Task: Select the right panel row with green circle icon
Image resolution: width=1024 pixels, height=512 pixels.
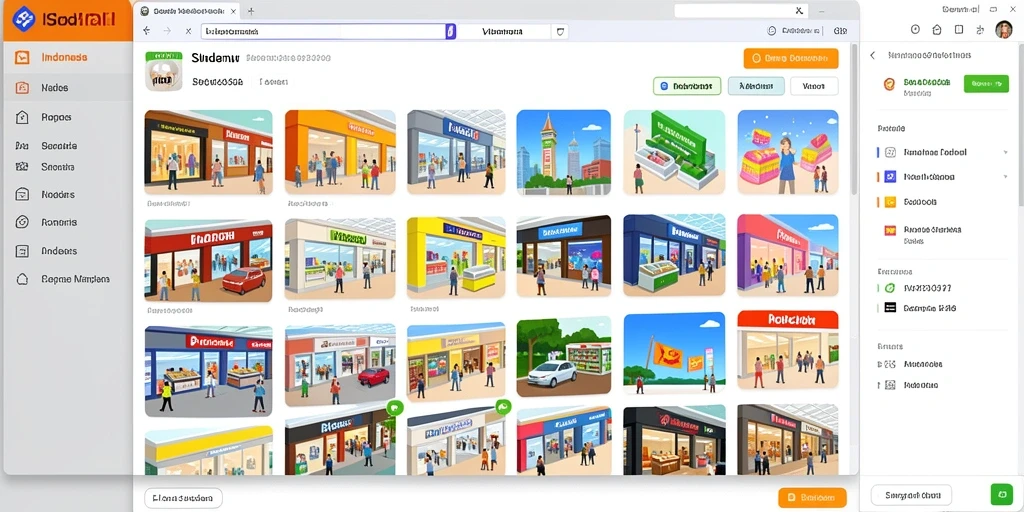Action: [943, 288]
